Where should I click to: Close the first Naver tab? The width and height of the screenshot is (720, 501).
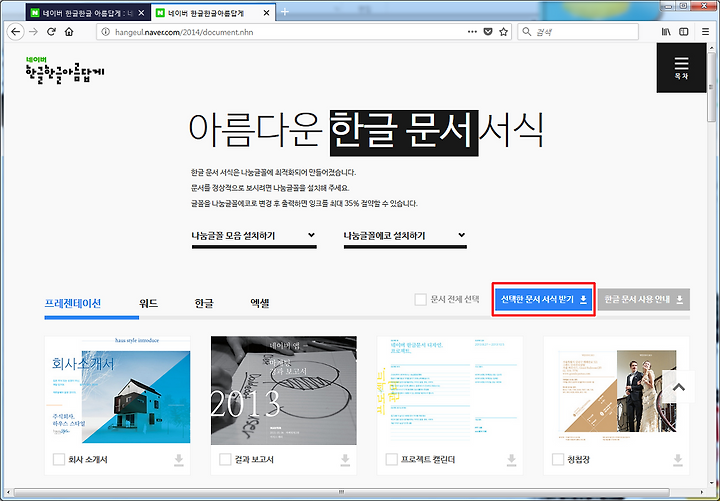[x=141, y=13]
